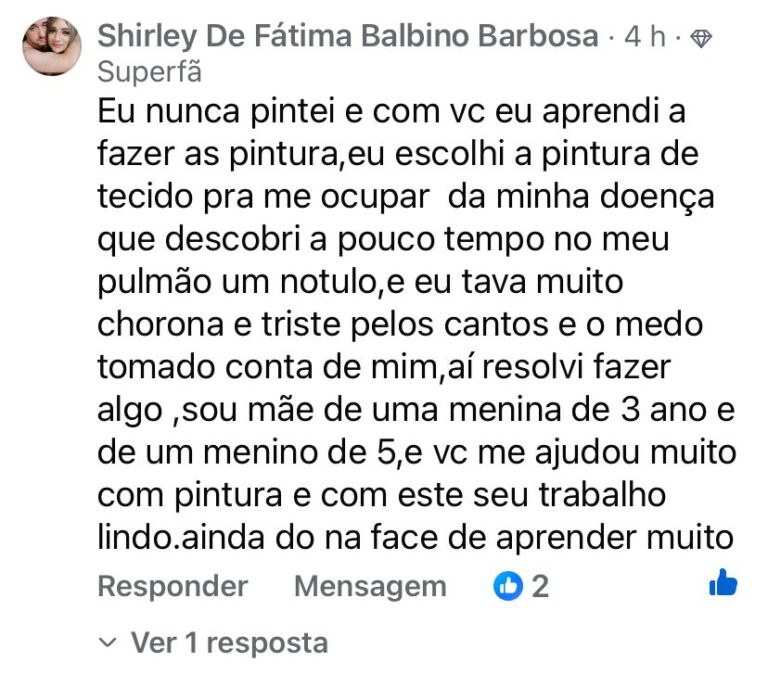Click the blue thumbs-up Like button
Viewport: 768px width, 687px height.
pyautogui.click(x=722, y=583)
